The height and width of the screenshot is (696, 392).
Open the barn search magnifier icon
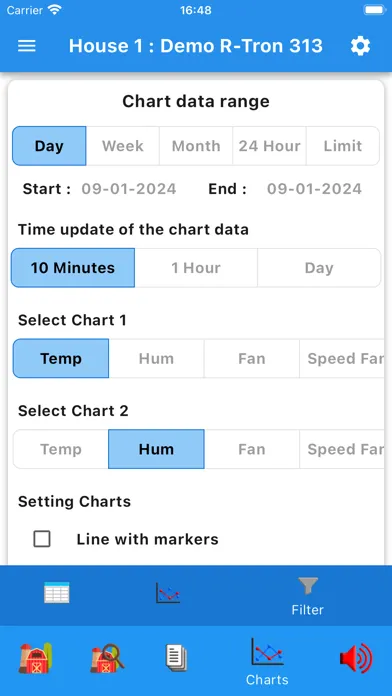tap(107, 658)
